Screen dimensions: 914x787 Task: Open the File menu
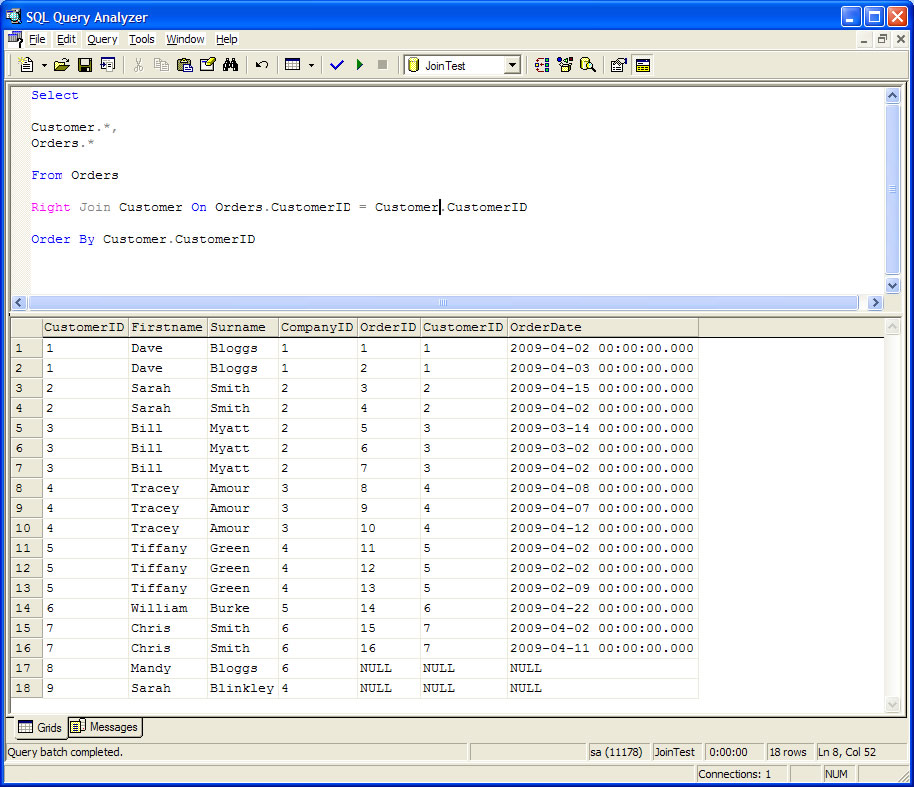tap(37, 39)
